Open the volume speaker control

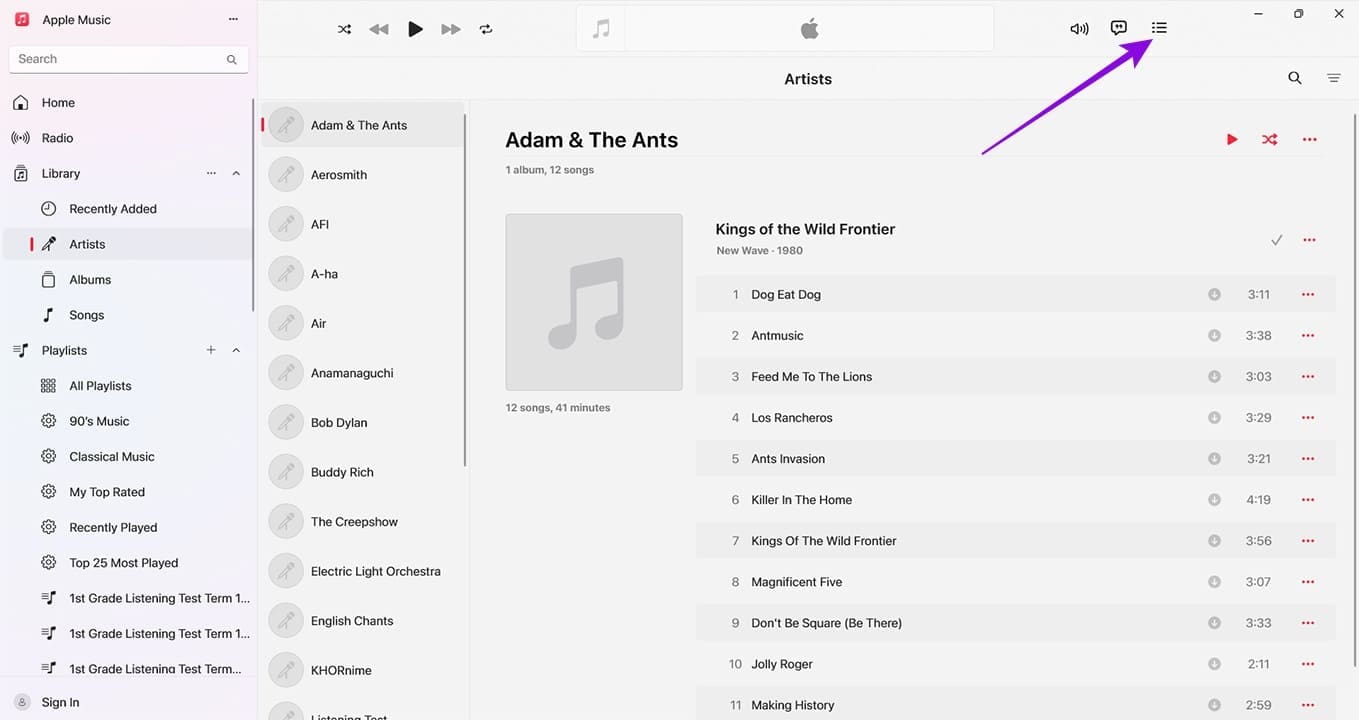tap(1079, 29)
